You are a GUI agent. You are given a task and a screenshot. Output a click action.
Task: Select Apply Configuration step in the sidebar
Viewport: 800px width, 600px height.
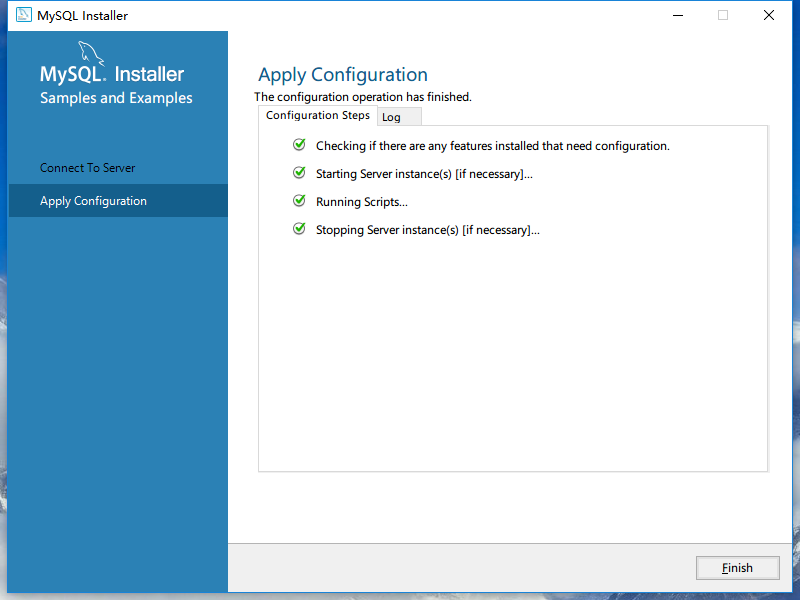click(93, 201)
